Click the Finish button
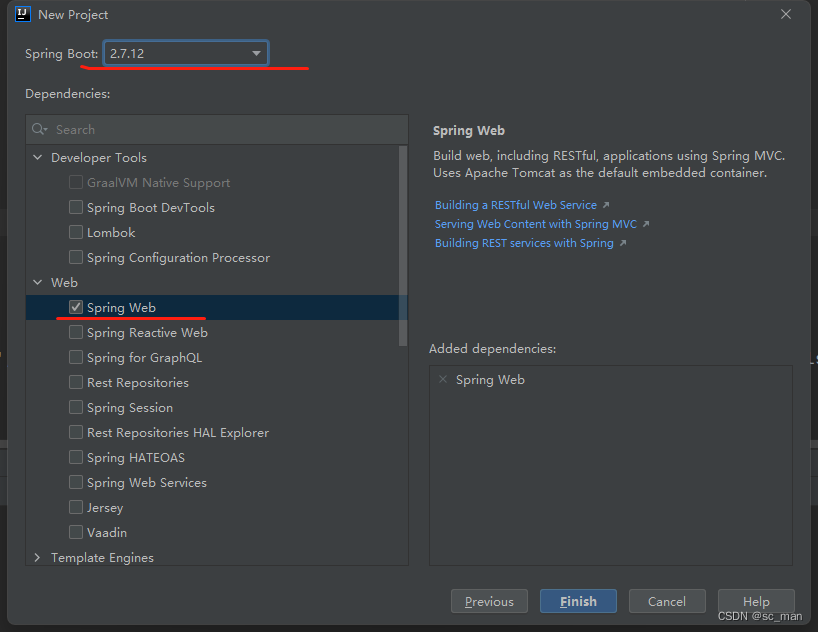The height and width of the screenshot is (632, 818). tap(578, 601)
